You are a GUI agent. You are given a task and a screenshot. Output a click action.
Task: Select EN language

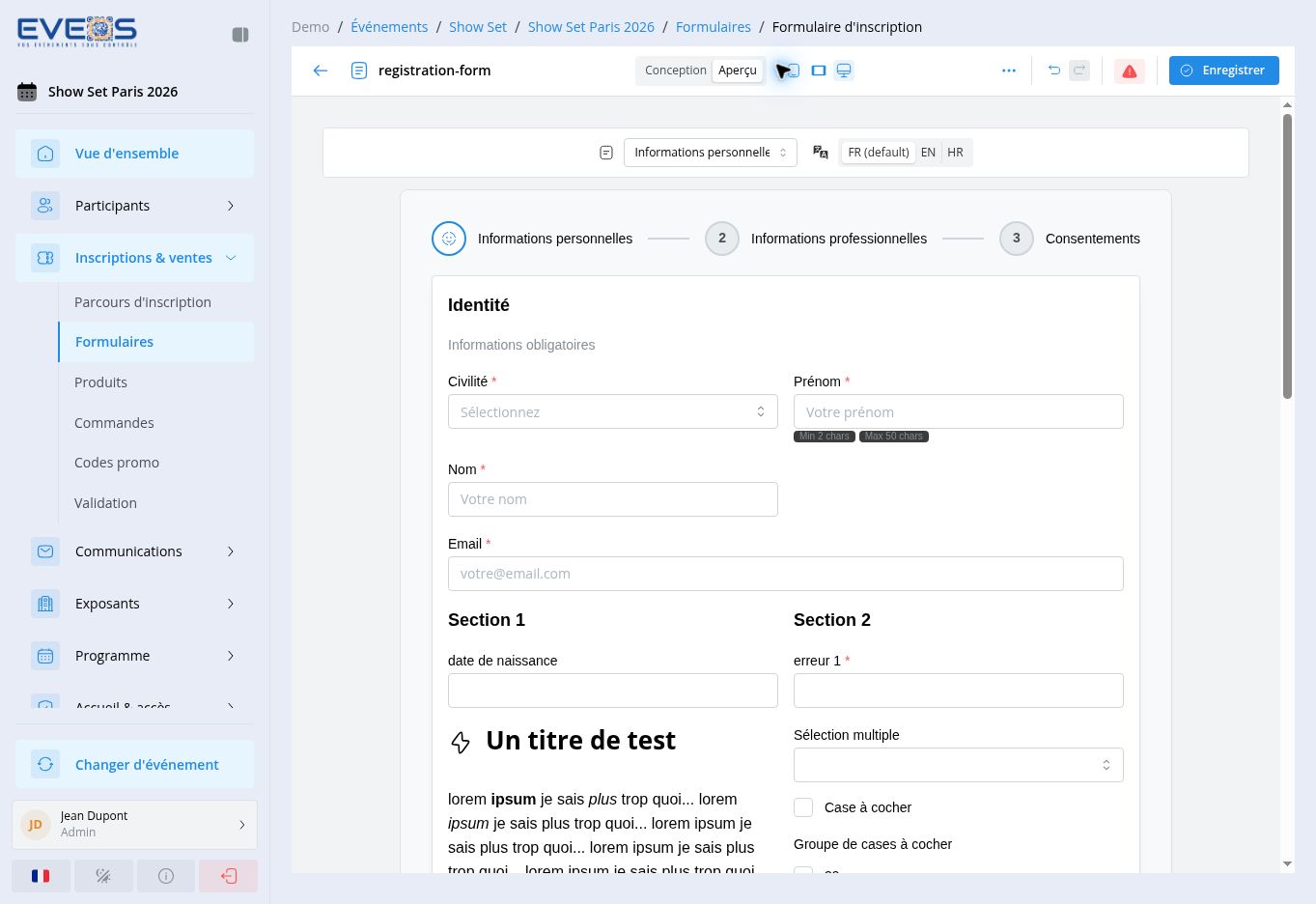click(x=928, y=153)
